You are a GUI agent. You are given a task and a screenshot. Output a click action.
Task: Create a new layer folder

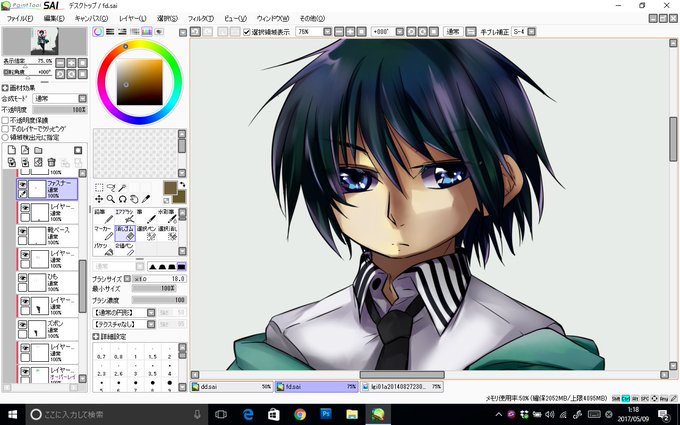[39, 150]
